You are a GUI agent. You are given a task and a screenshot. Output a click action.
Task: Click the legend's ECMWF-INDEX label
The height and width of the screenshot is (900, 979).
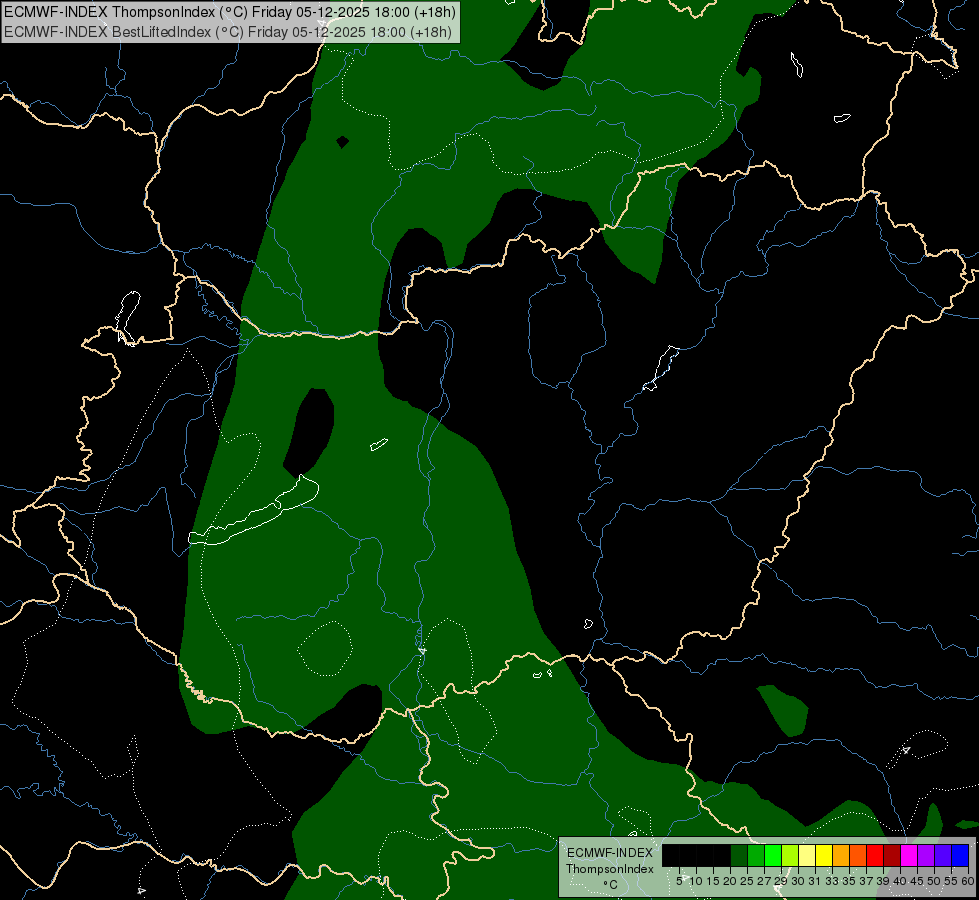tap(609, 853)
